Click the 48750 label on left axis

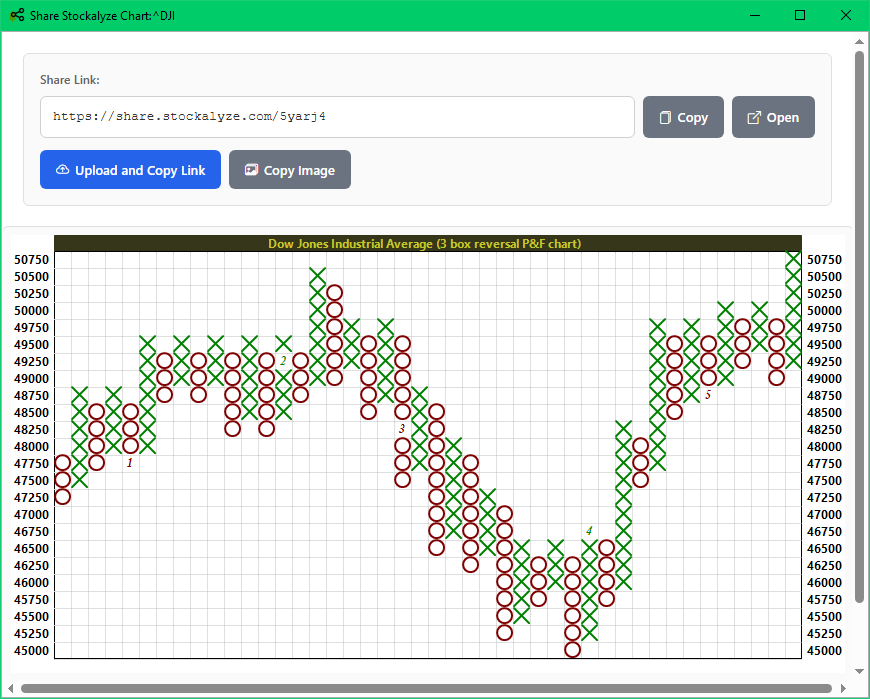click(x=32, y=396)
